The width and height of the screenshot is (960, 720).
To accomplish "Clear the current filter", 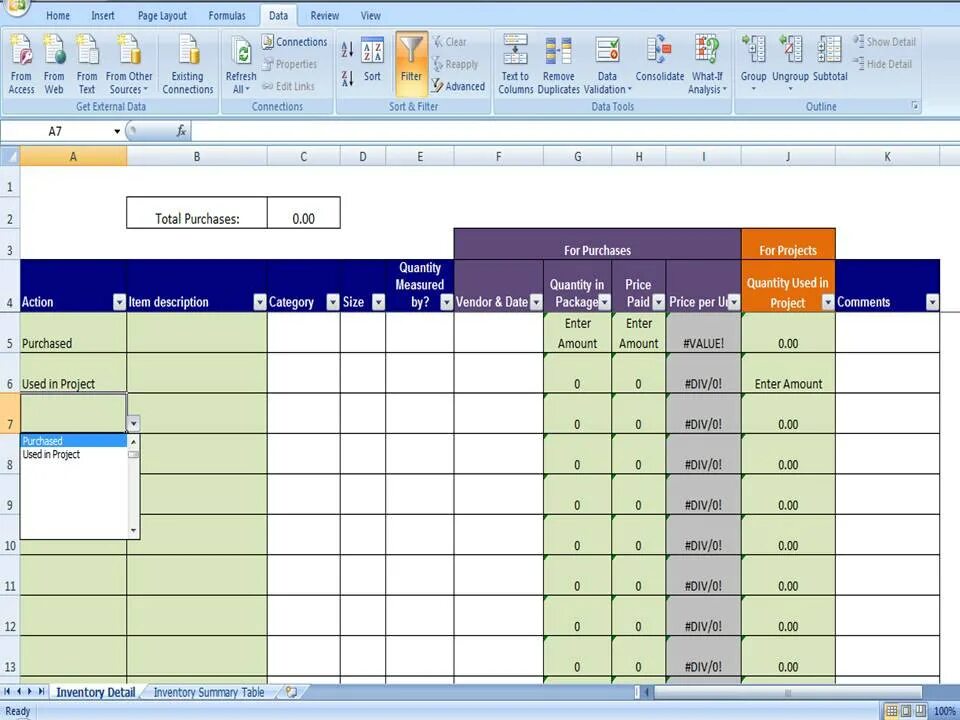I will click(x=450, y=42).
